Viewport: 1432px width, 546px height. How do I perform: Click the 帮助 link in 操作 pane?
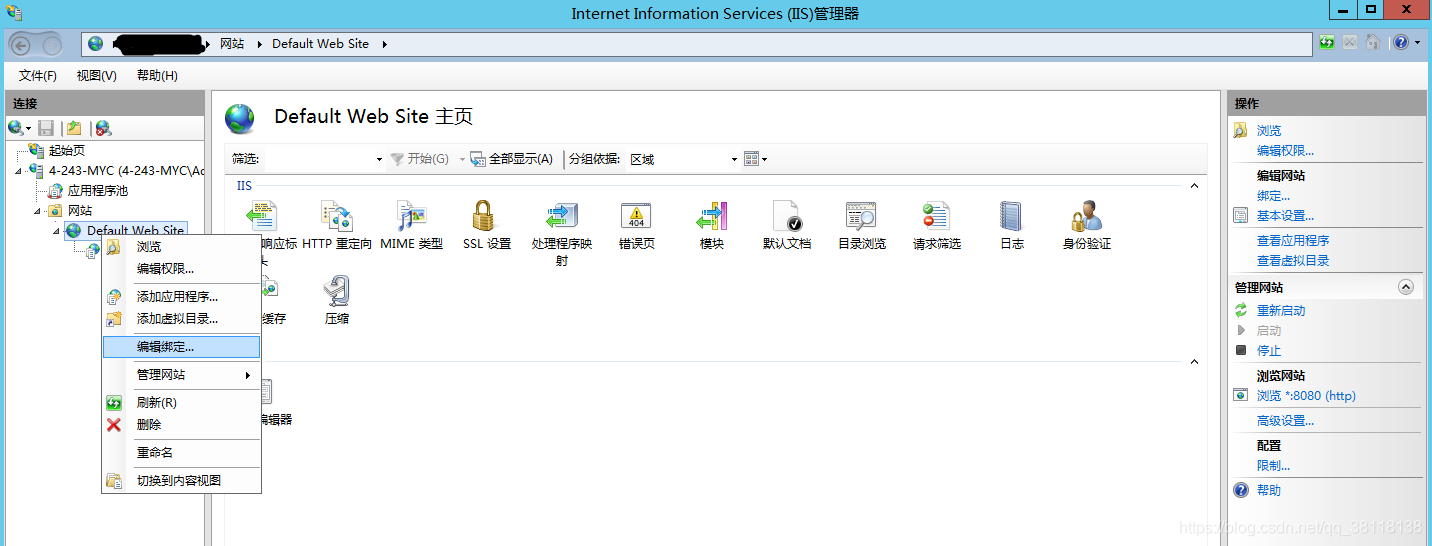pyautogui.click(x=1269, y=491)
